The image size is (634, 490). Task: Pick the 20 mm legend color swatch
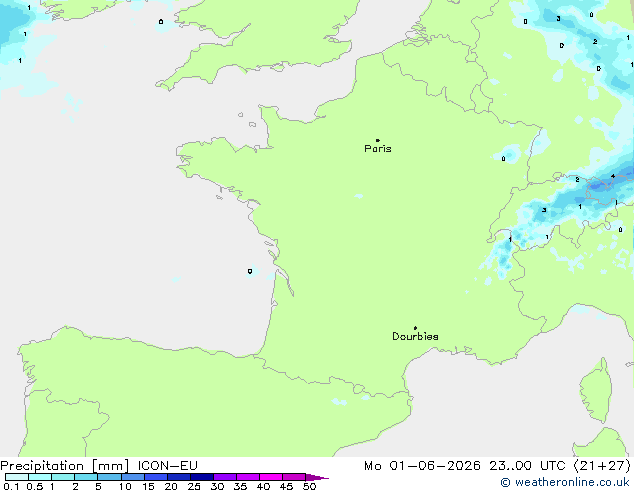tap(179, 477)
